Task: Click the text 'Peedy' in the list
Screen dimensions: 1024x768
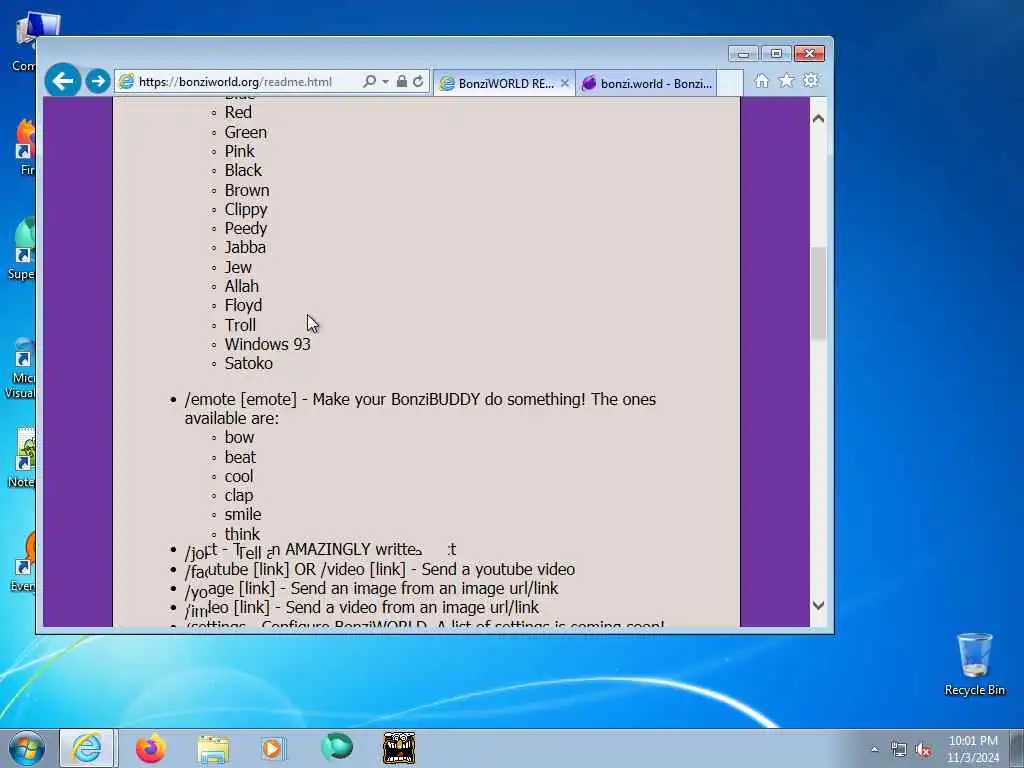Action: click(246, 229)
